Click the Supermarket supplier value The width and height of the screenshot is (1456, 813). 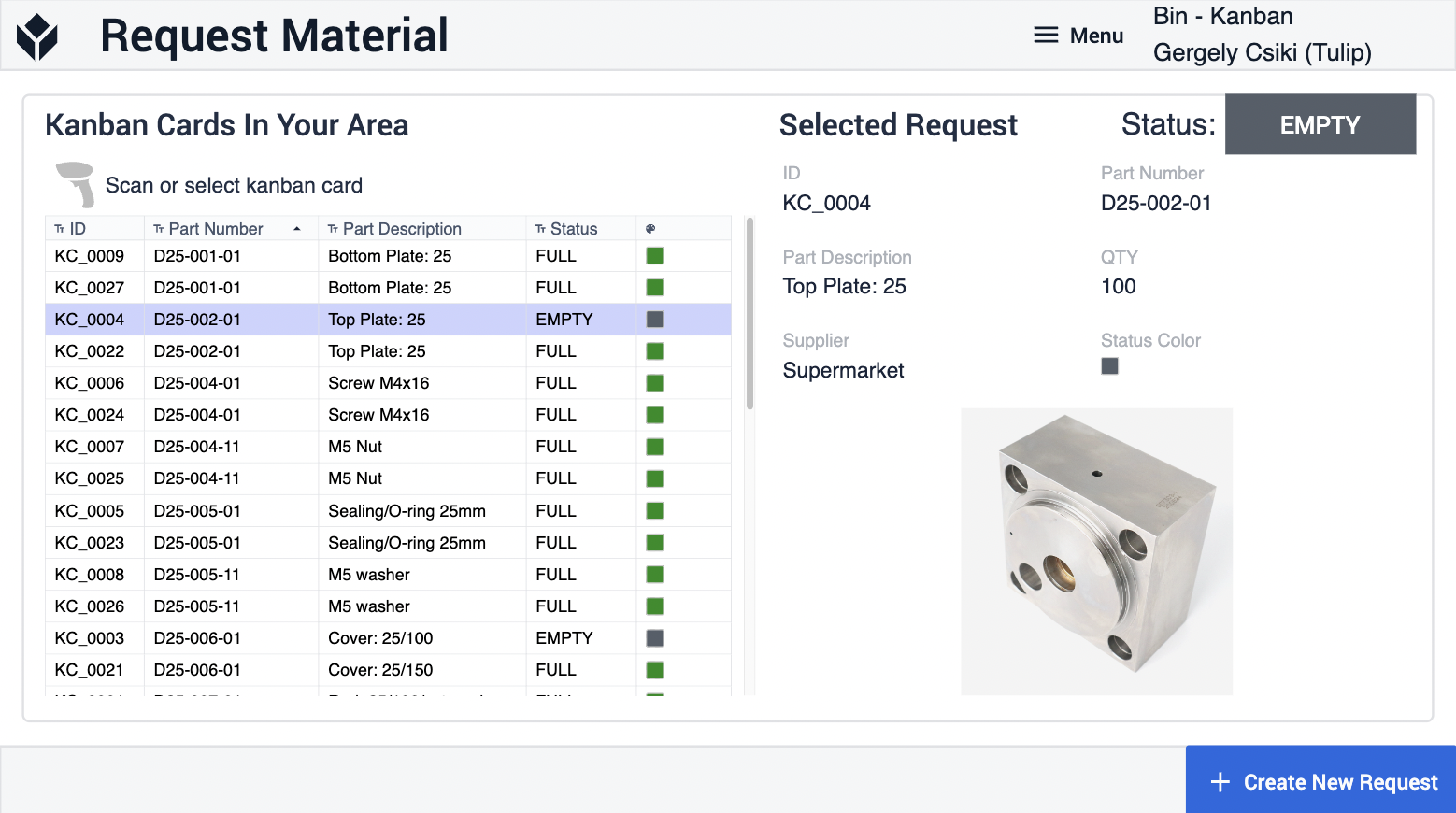pos(843,371)
